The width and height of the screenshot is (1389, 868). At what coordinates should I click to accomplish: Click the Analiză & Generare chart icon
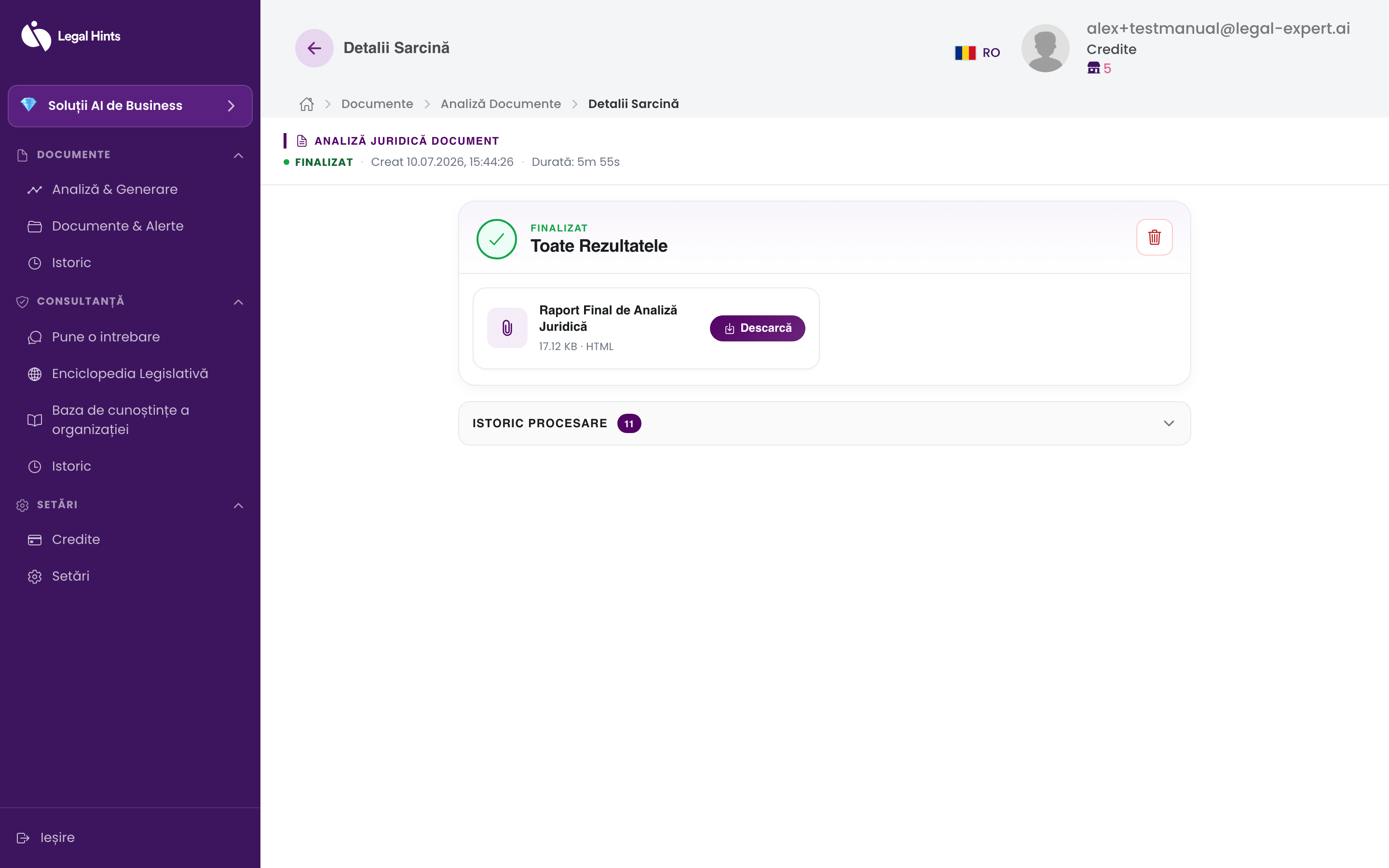35,190
